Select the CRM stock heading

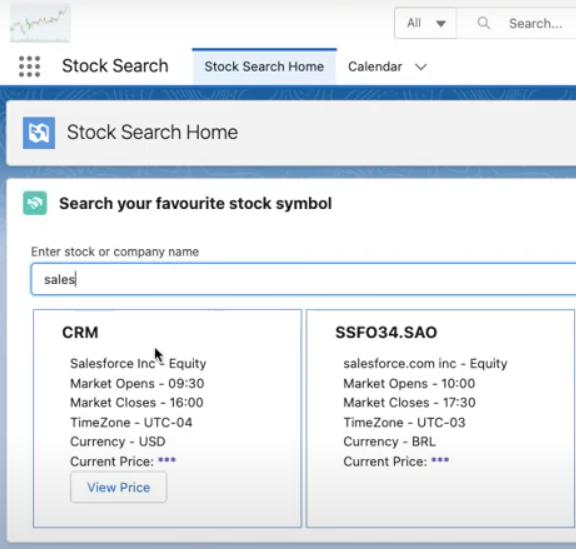[80, 333]
